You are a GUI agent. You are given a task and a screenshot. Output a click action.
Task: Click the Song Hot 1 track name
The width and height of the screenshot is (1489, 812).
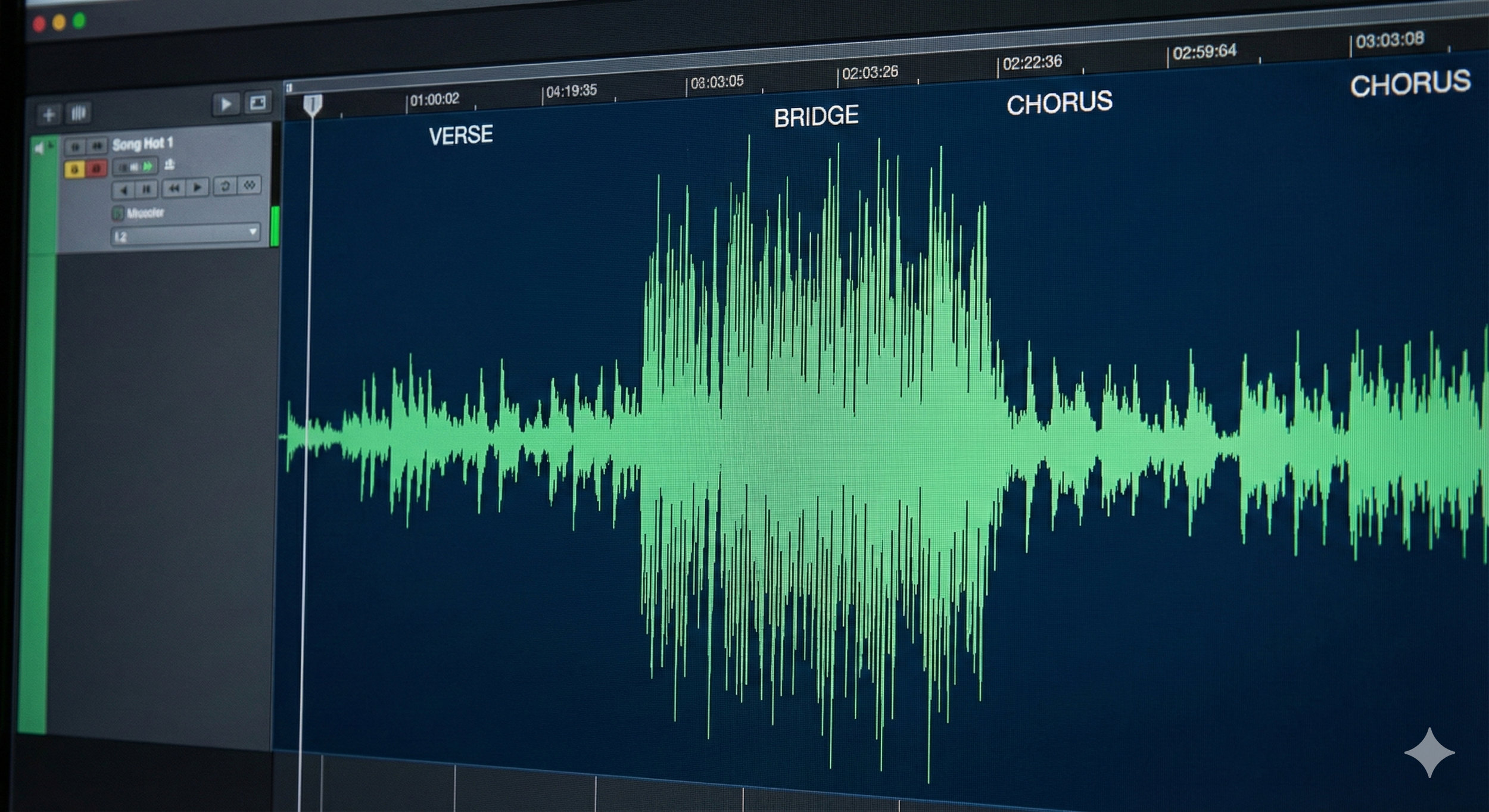[x=142, y=143]
